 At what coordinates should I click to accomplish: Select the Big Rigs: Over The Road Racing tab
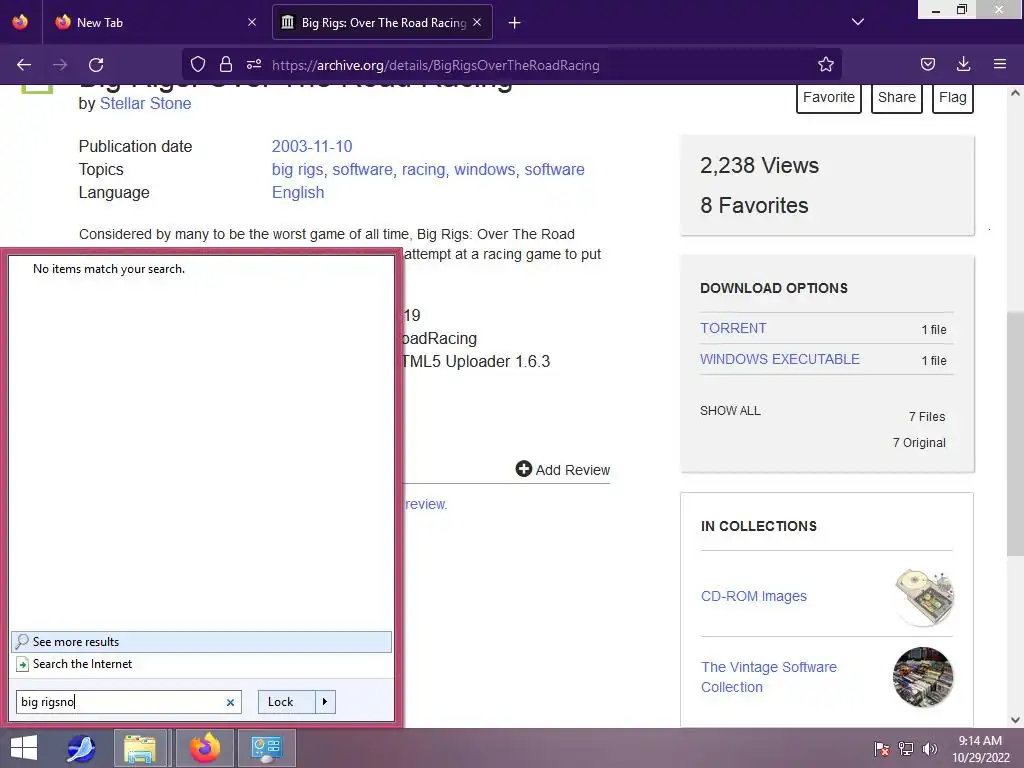coord(382,22)
